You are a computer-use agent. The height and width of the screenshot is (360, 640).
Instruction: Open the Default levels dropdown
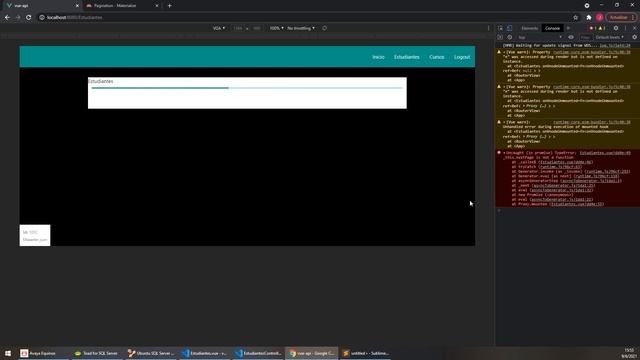pyautogui.click(x=609, y=37)
